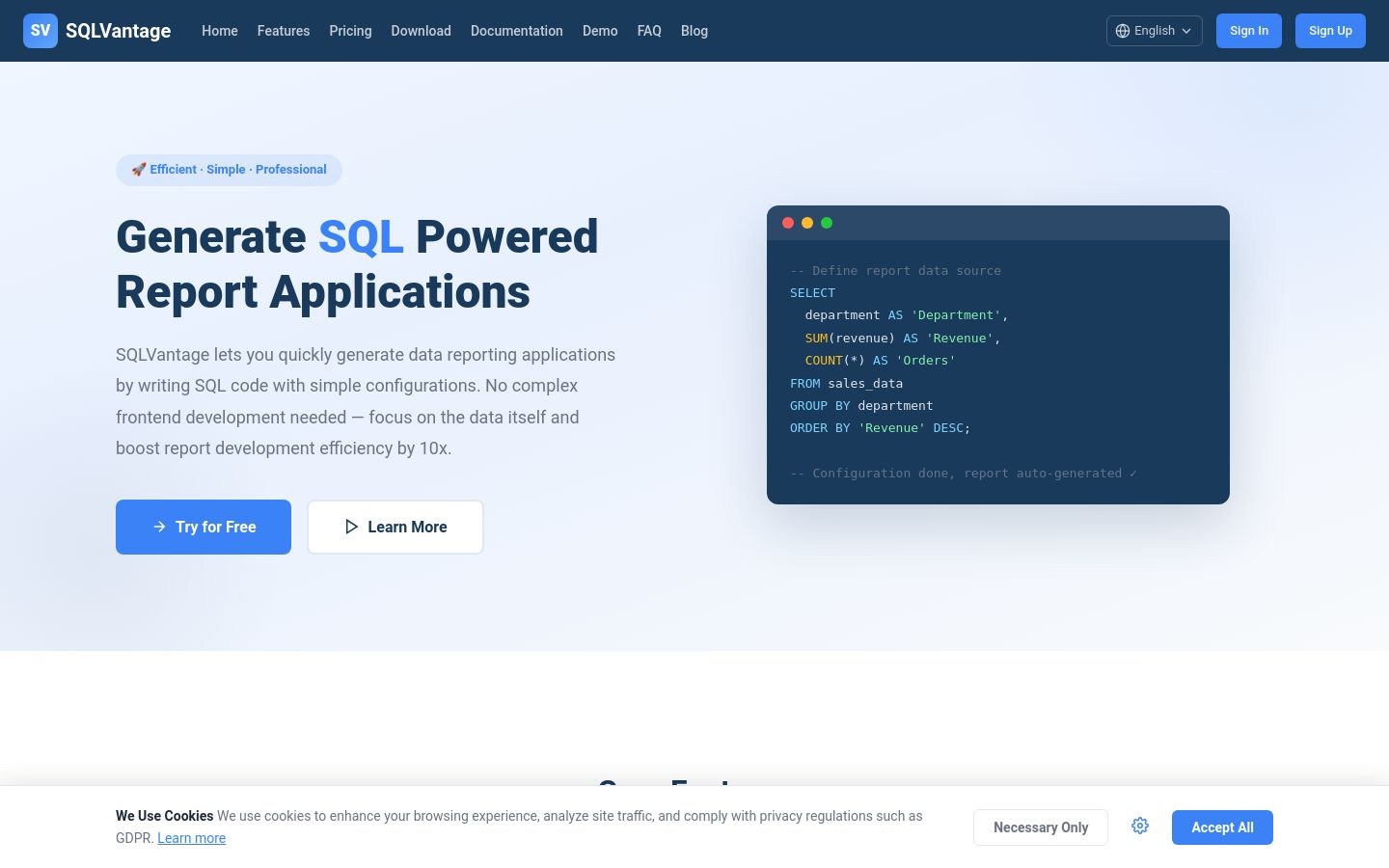Visit the FAQ page
Screen dimensions: 1389x868
649,31
